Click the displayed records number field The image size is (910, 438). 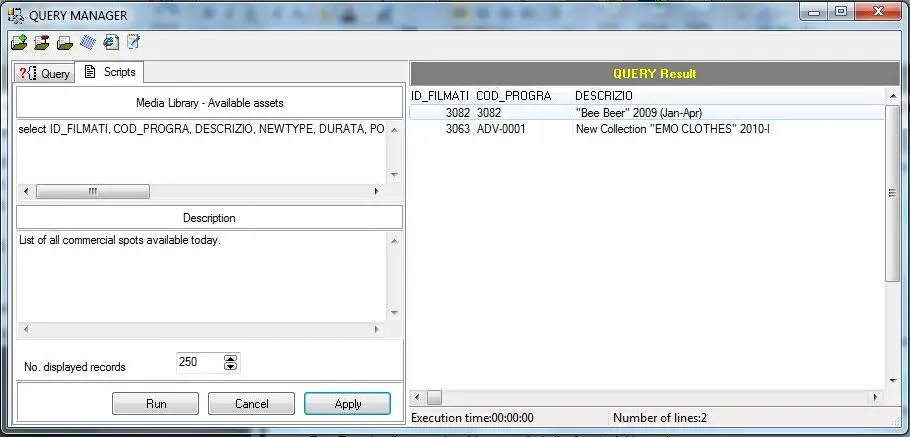(x=198, y=363)
